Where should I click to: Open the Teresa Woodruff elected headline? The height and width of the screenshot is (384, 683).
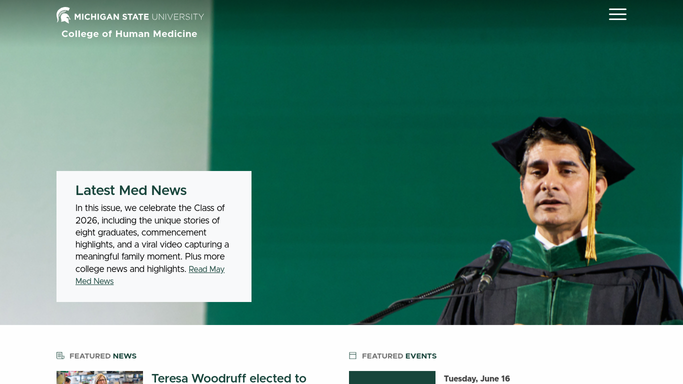coord(229,378)
